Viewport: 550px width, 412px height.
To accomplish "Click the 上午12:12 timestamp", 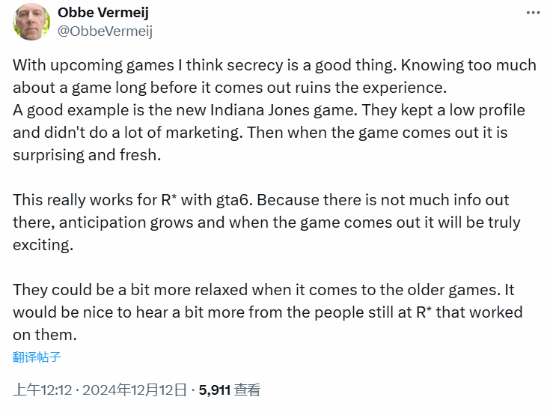I will [x=42, y=390].
